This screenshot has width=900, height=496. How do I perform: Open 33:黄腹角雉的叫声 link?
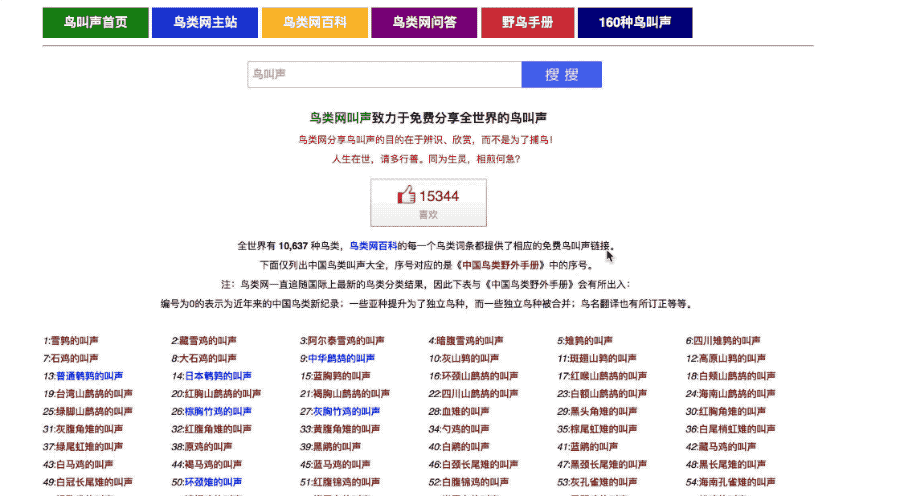pyautogui.click(x=340, y=429)
